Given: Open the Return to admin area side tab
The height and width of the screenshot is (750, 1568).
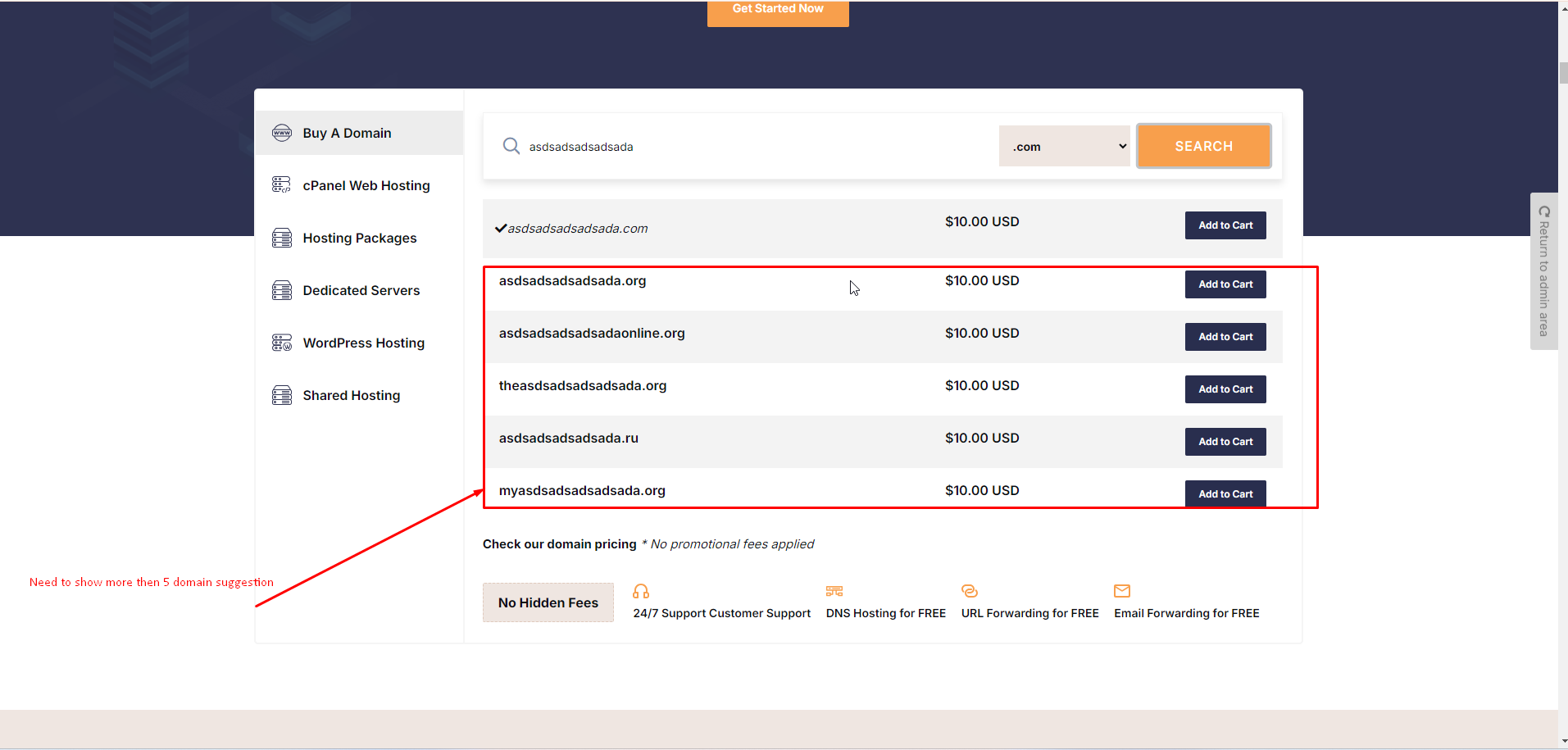Looking at the screenshot, I should tap(1543, 270).
